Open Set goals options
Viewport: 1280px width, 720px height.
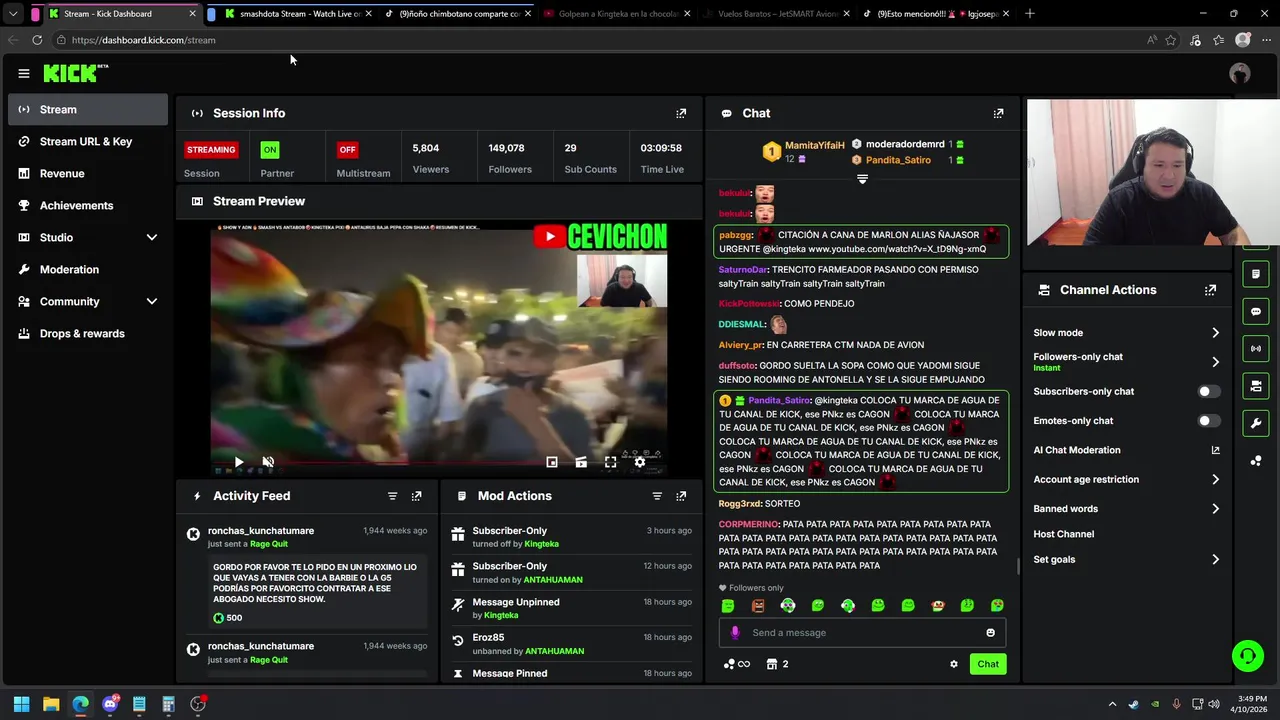point(1126,560)
